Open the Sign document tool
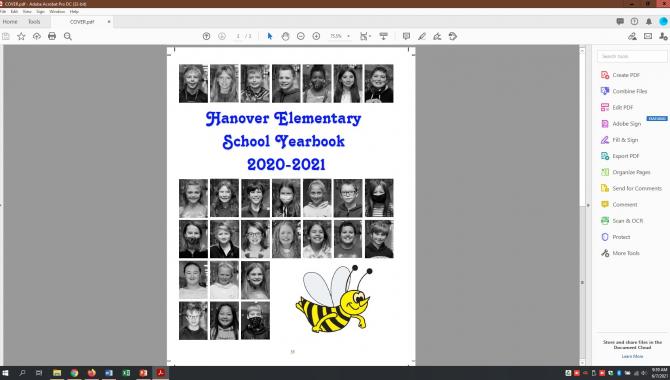Viewport: 670px width, 380px height. 437,36
